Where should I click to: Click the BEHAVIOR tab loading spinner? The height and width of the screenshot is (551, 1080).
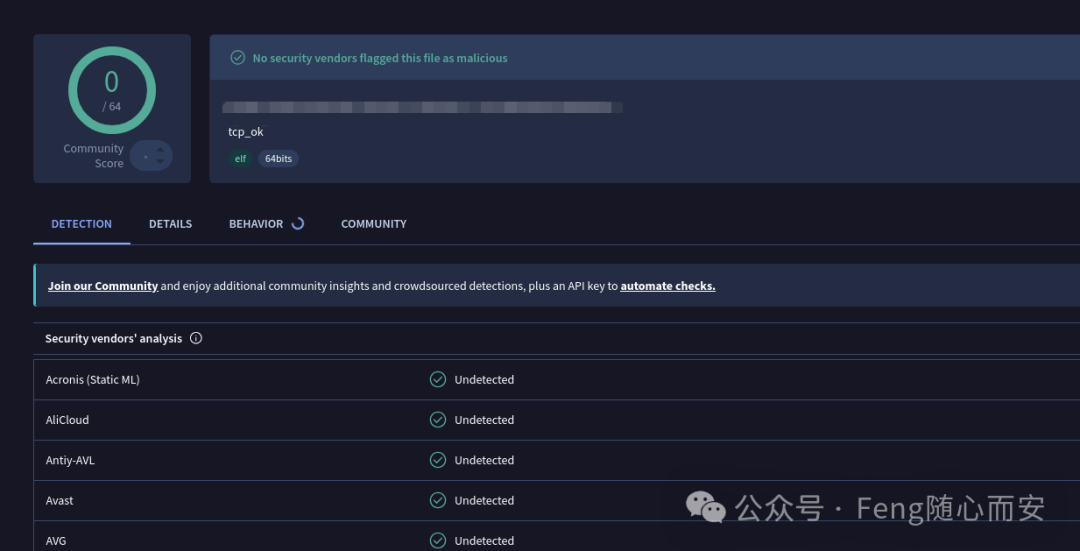point(298,223)
